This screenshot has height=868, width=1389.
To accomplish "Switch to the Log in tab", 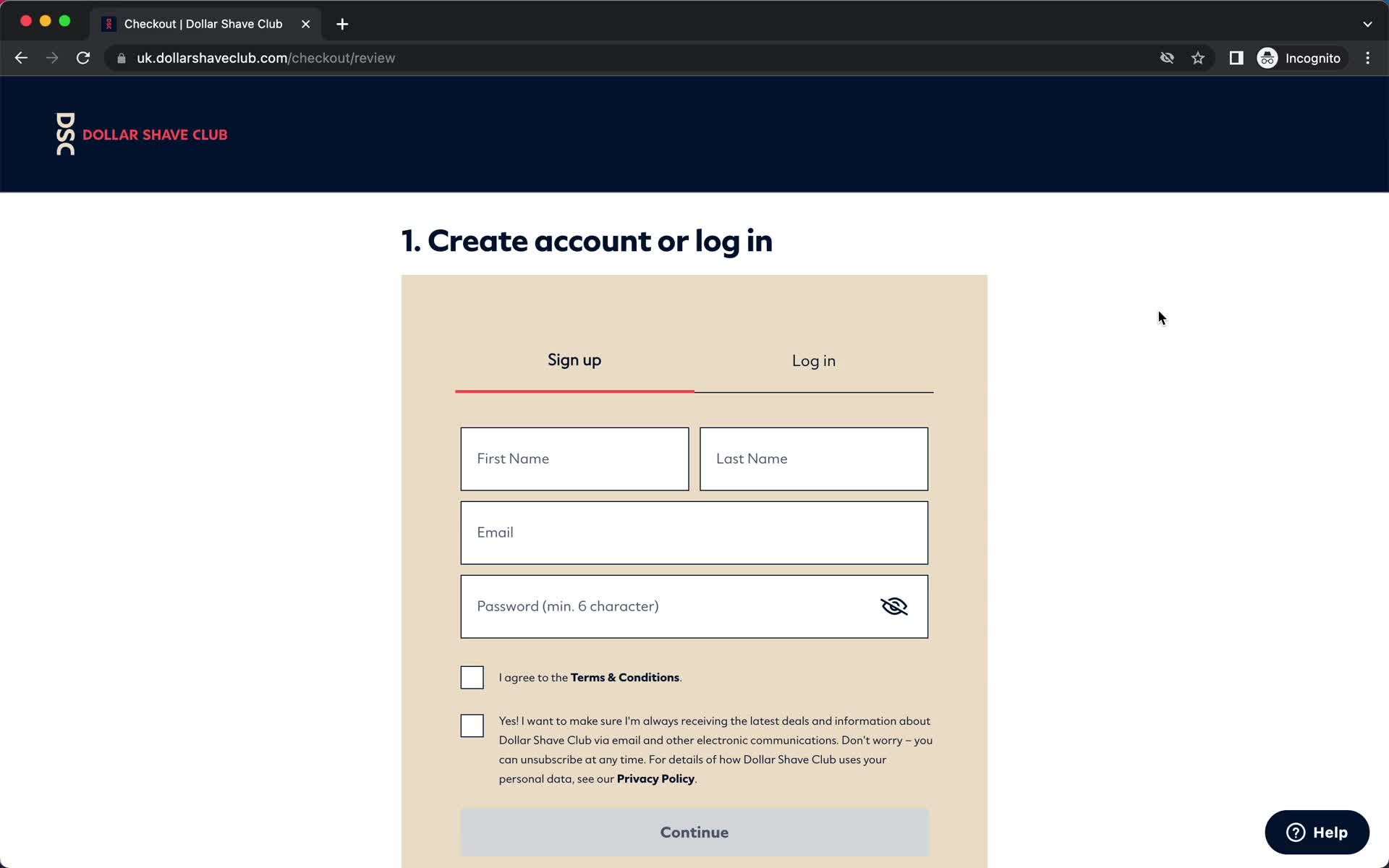I will click(813, 360).
